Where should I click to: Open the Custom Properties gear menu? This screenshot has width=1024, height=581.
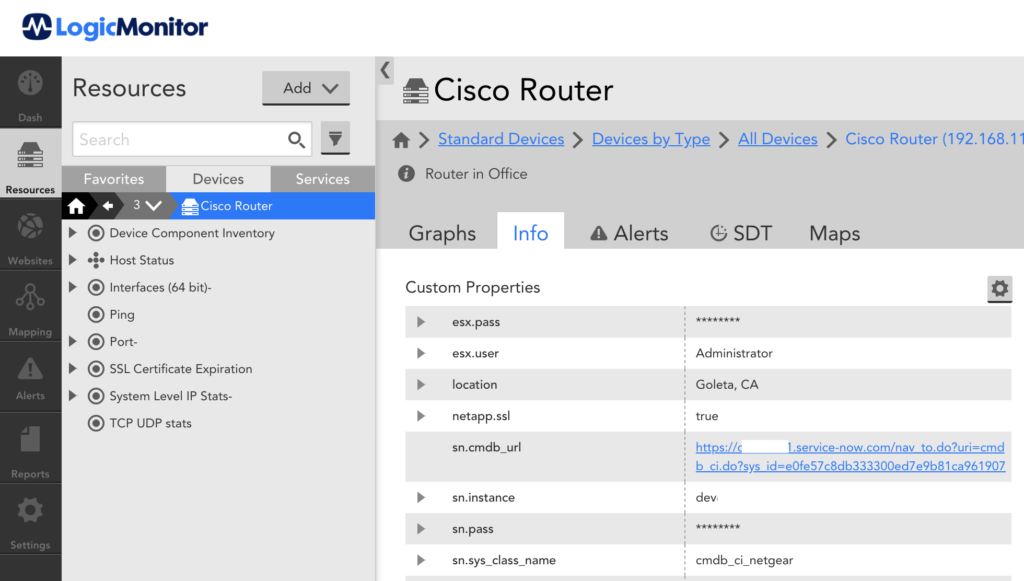pos(999,289)
